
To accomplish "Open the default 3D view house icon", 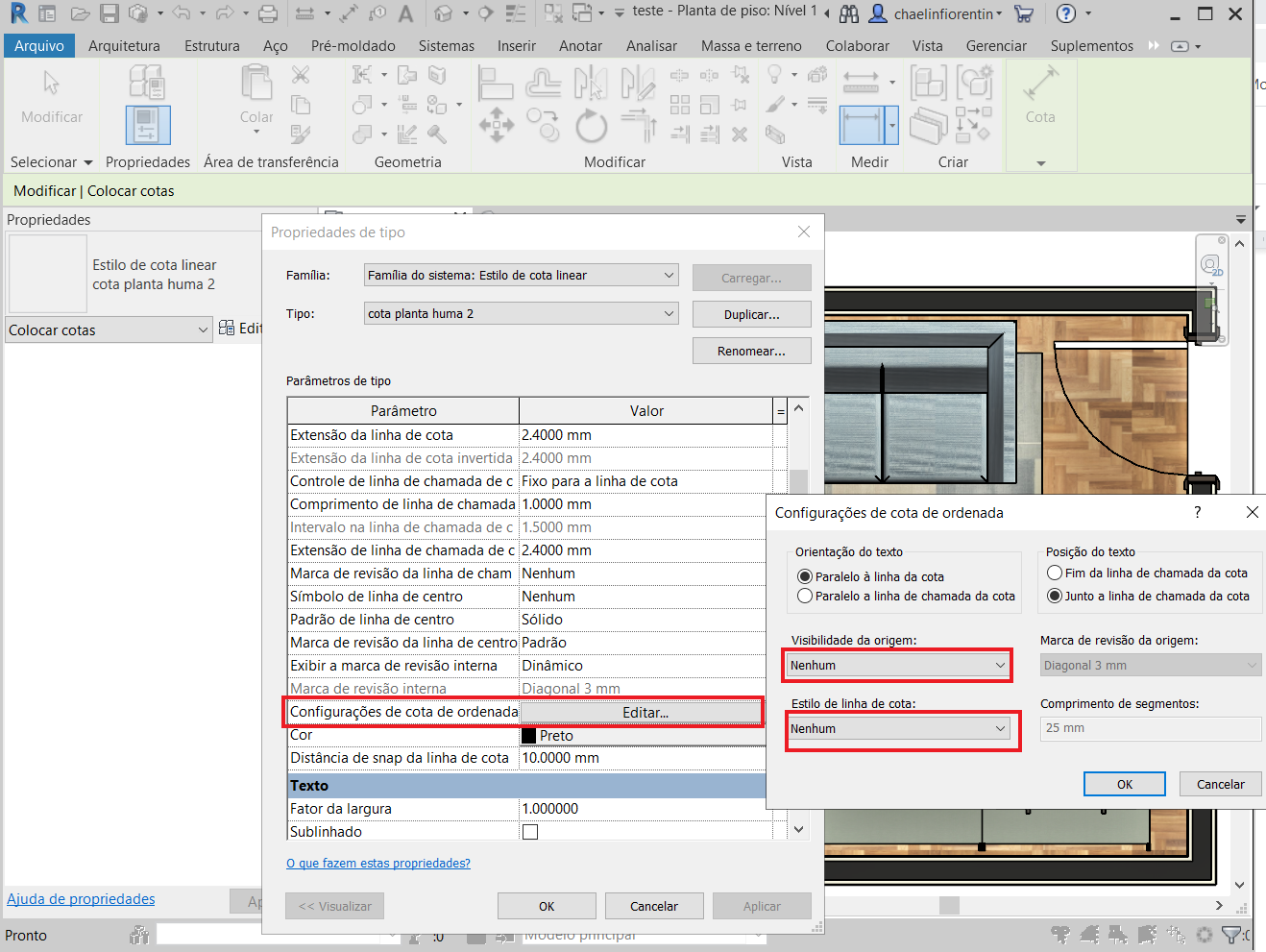I will pyautogui.click(x=443, y=13).
